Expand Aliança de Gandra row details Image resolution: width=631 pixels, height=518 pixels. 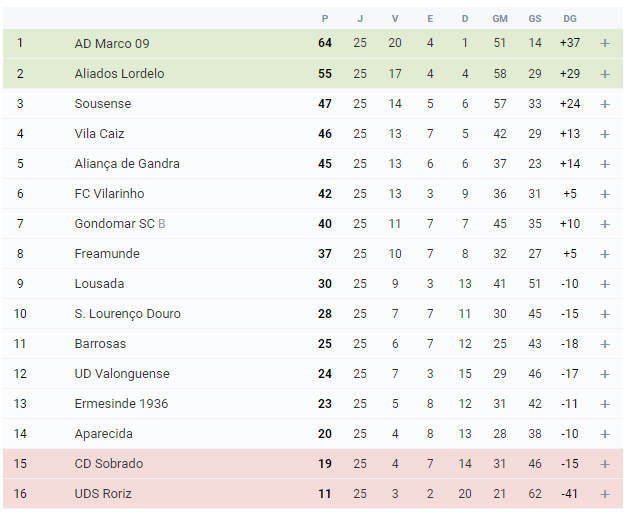coord(604,164)
